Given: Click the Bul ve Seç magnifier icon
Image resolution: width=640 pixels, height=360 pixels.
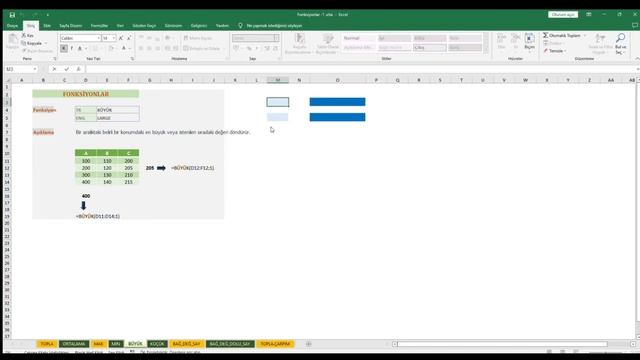Looking at the screenshot, I should pos(620,38).
